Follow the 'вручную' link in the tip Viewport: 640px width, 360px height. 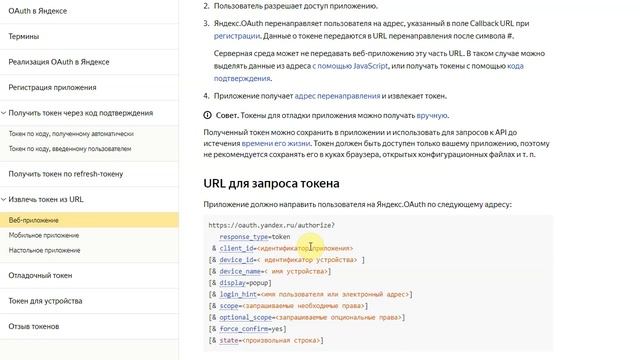coord(432,116)
